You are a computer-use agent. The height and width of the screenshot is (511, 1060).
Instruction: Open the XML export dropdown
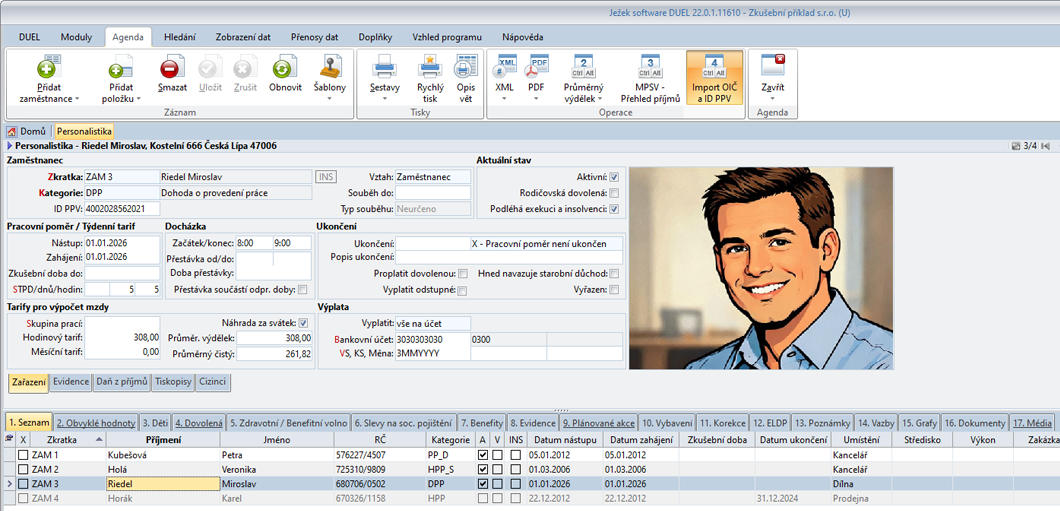tap(506, 99)
